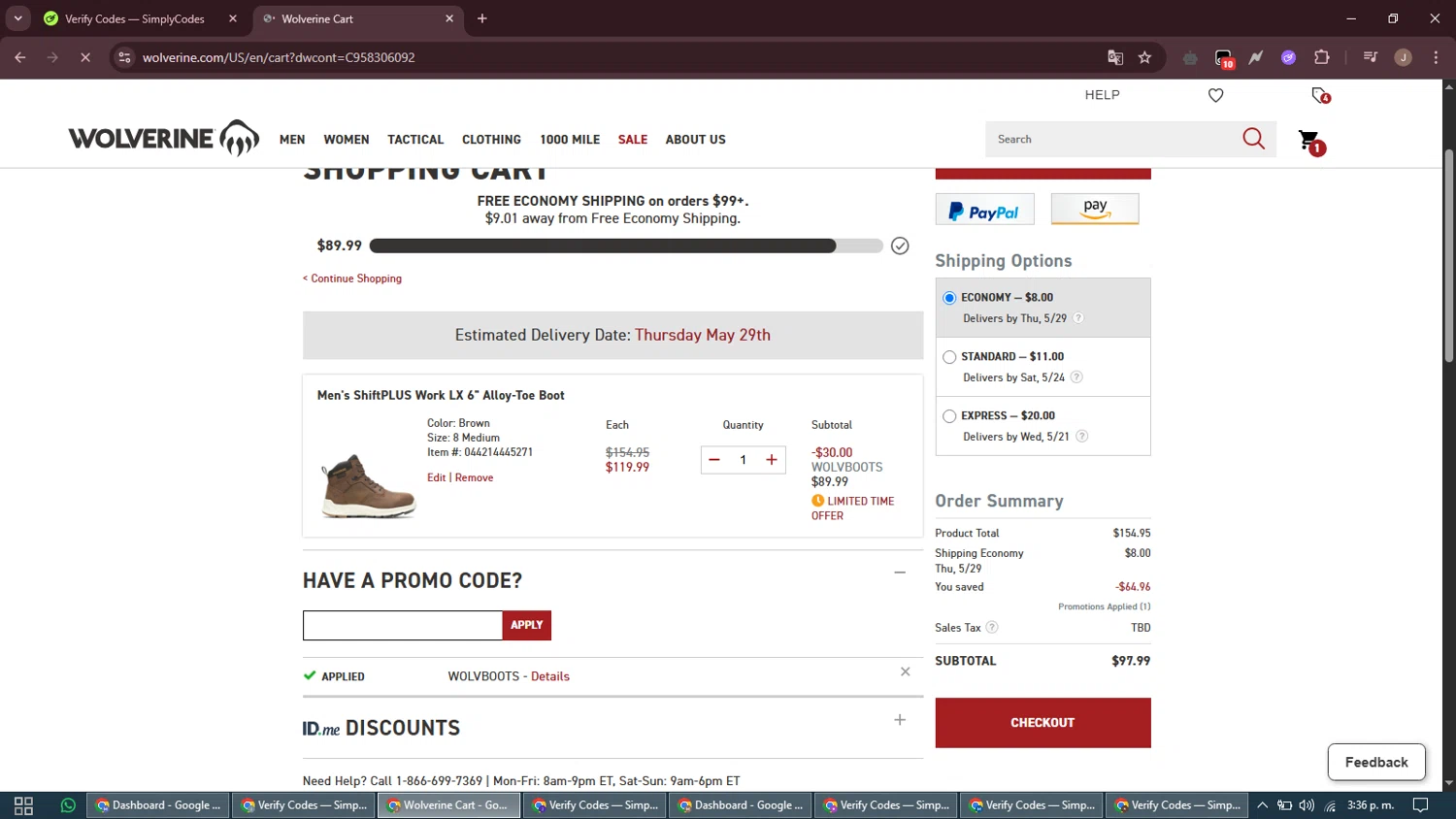Viewport: 1456px width, 819px height.
Task: Open the Sale menu
Action: click(x=633, y=140)
